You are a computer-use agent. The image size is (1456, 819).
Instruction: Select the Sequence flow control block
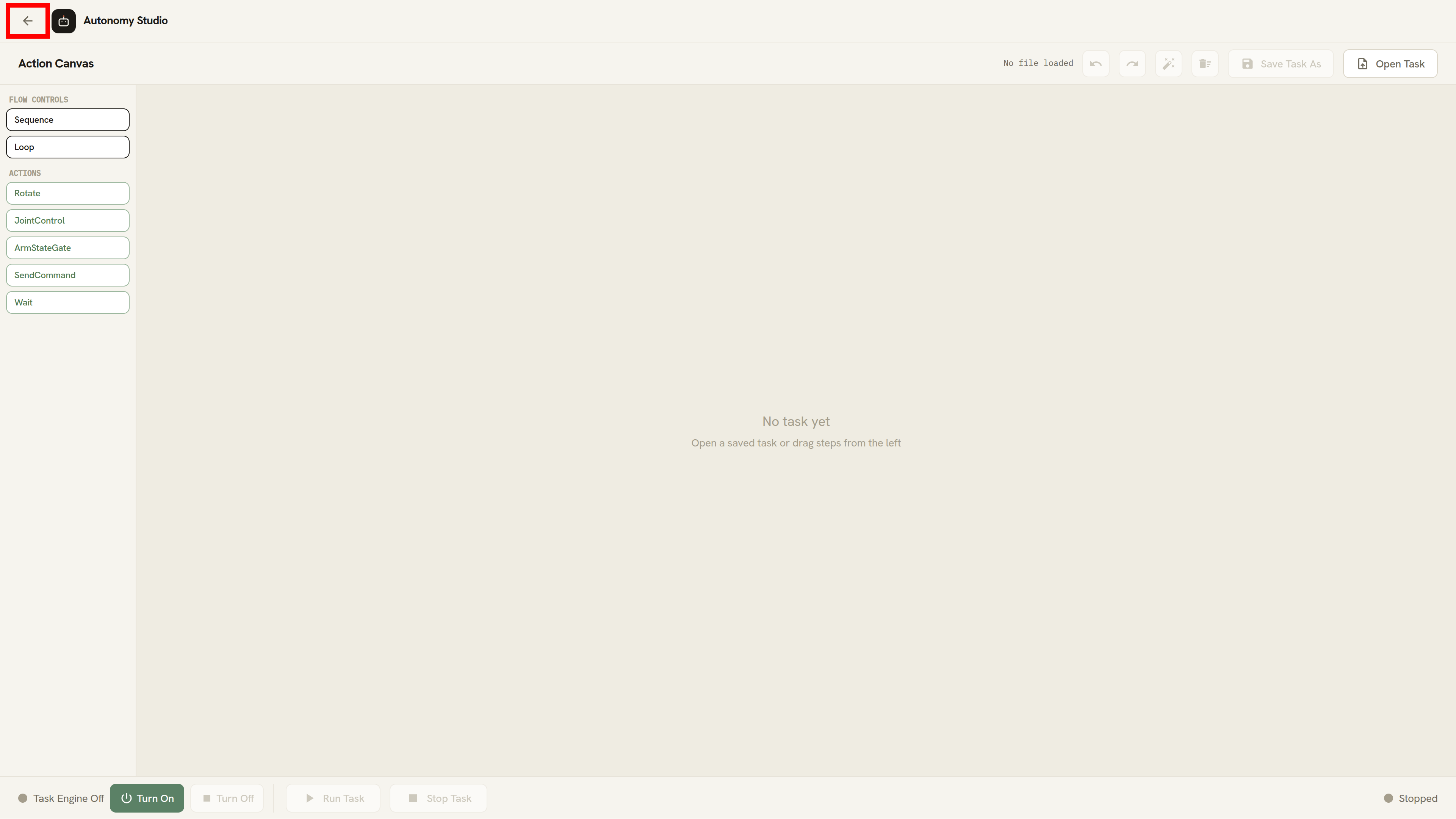click(68, 120)
